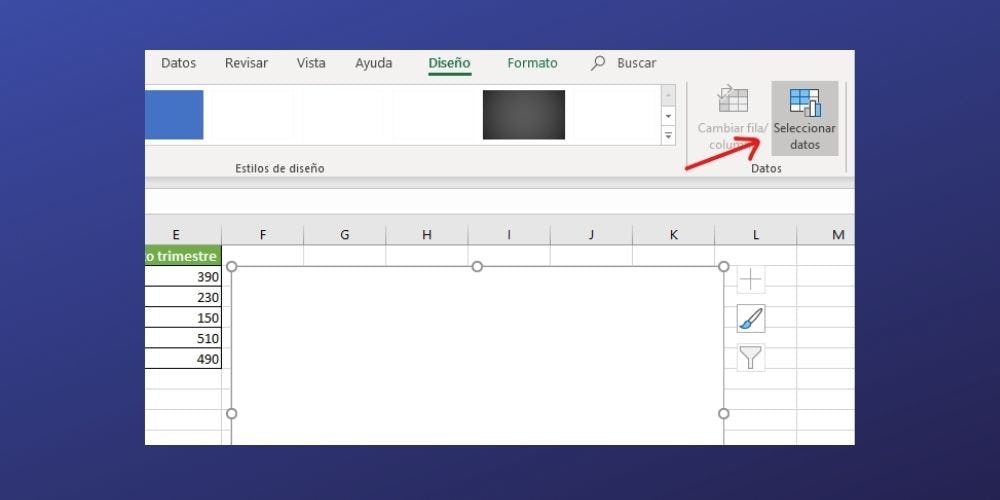Image resolution: width=1000 pixels, height=500 pixels.
Task: Click the Buscar magnifier icon
Action: (x=598, y=63)
